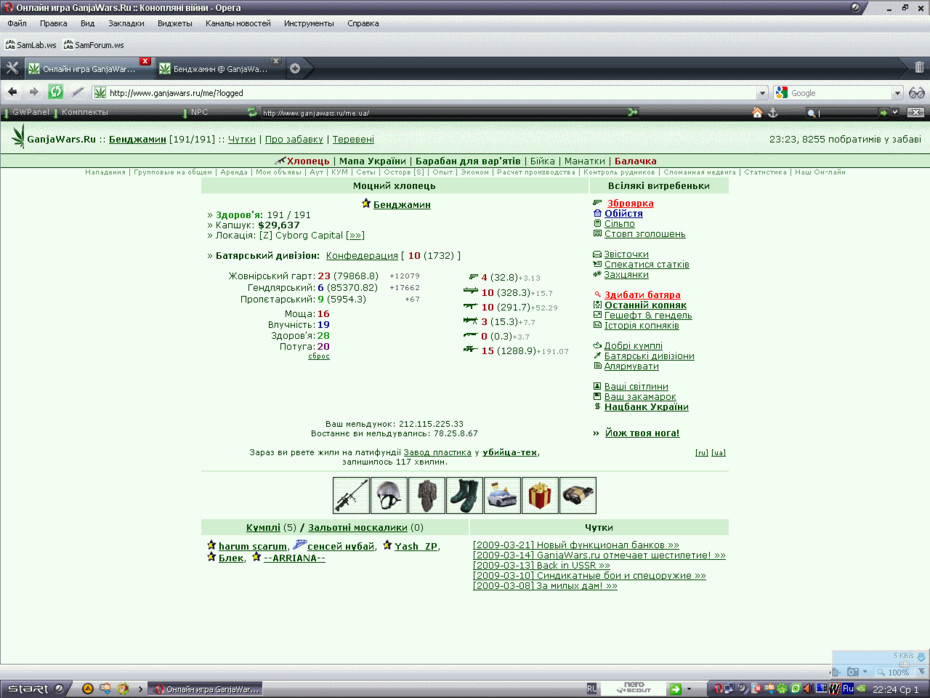Click the green arrow icon in taskbar
This screenshot has width=930, height=698.
coord(675,689)
